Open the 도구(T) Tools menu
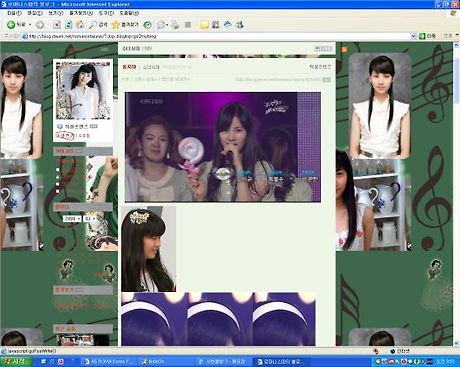This screenshot has width=460, height=367. click(x=106, y=13)
